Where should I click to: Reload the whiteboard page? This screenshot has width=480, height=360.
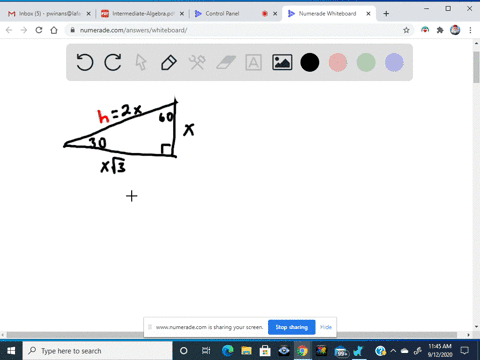point(39,30)
